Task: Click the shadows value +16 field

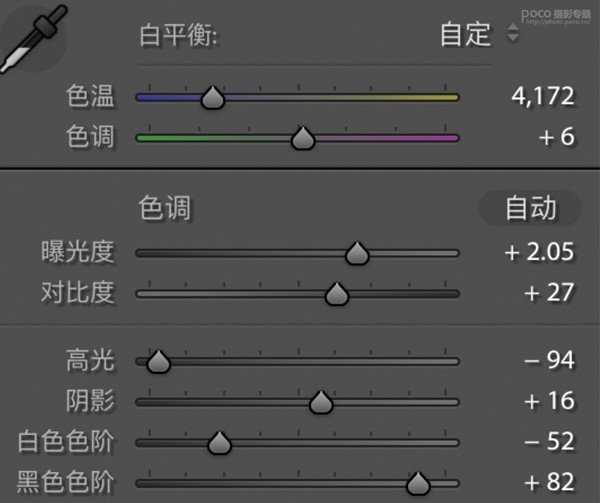Action: point(549,401)
